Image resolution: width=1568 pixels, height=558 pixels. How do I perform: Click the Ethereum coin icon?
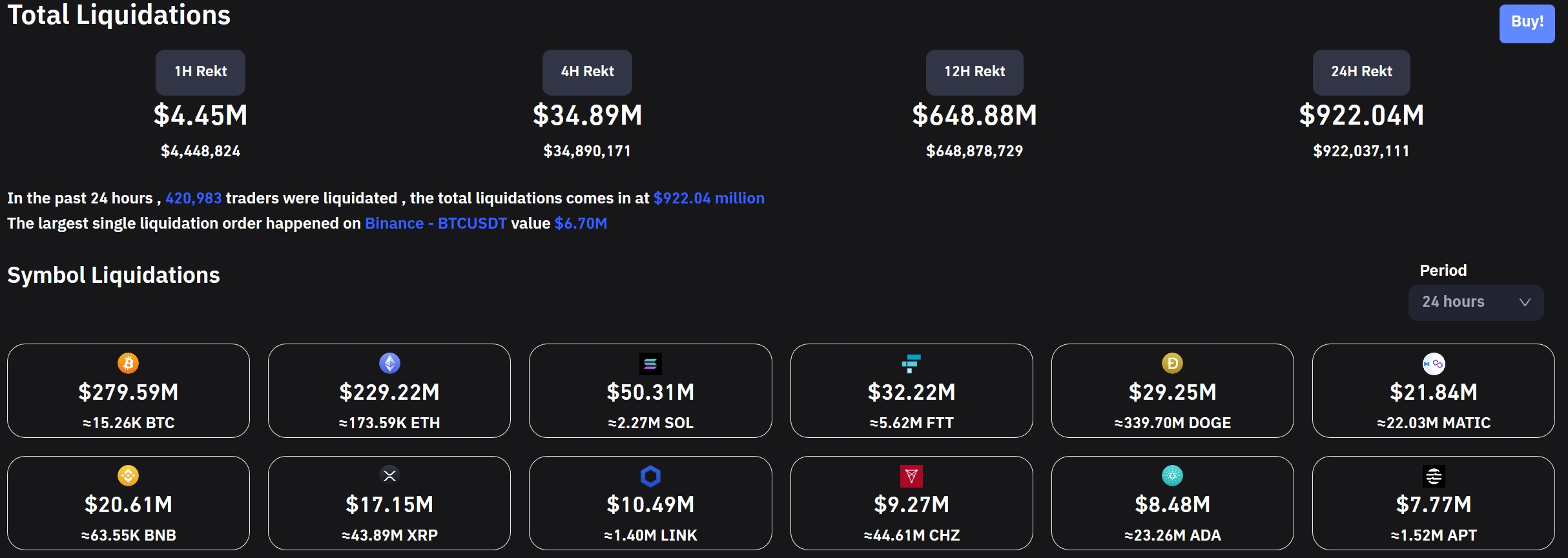coord(389,364)
